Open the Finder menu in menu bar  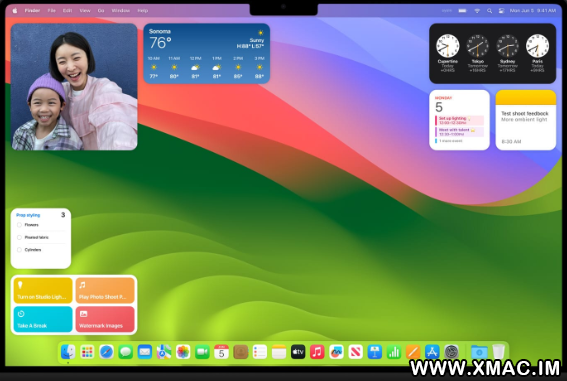pos(32,11)
